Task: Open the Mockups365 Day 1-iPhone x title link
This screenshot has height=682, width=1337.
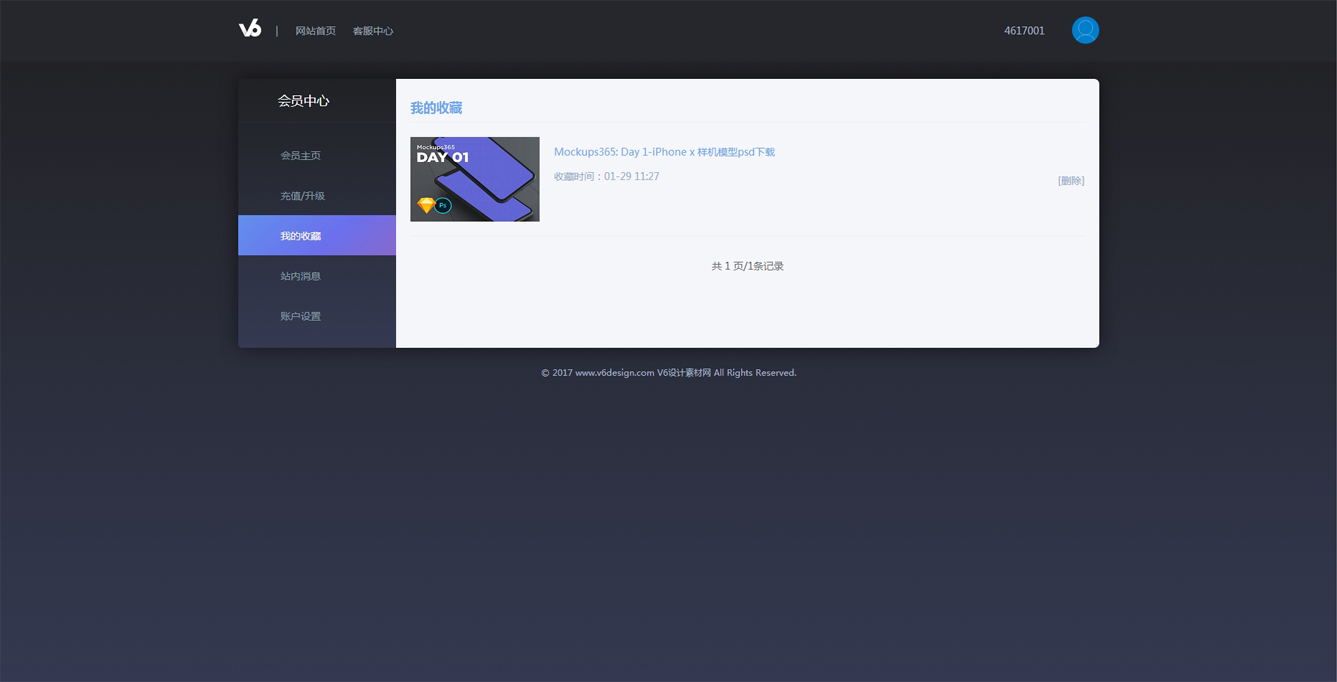Action: pyautogui.click(x=664, y=152)
